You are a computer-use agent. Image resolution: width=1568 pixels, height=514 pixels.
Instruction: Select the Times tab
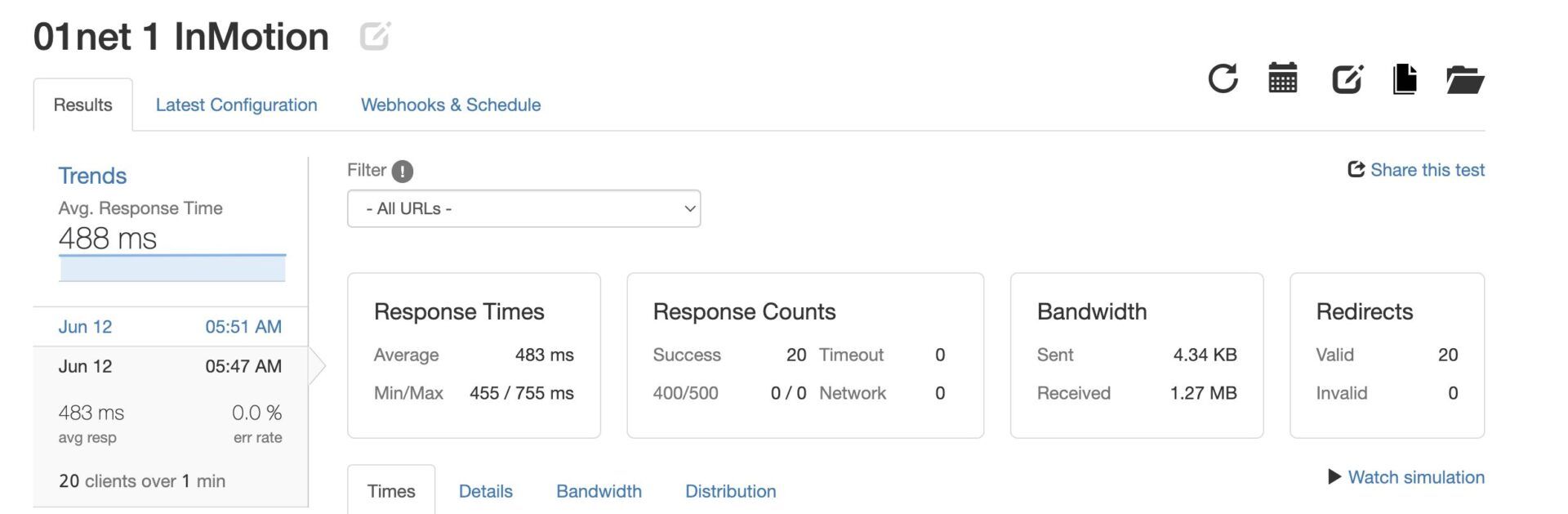pyautogui.click(x=391, y=490)
